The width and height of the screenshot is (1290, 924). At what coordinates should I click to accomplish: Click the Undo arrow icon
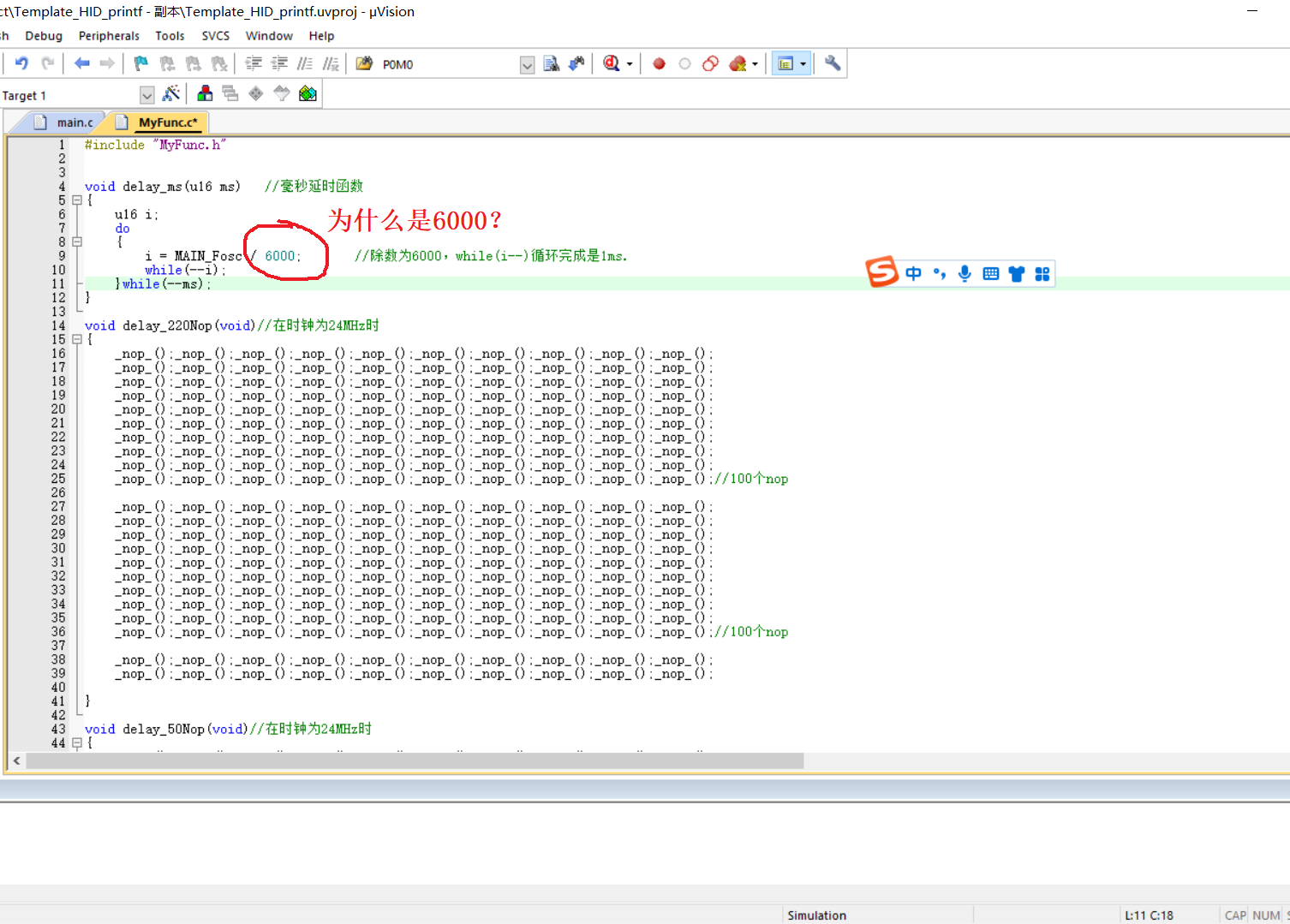22,63
